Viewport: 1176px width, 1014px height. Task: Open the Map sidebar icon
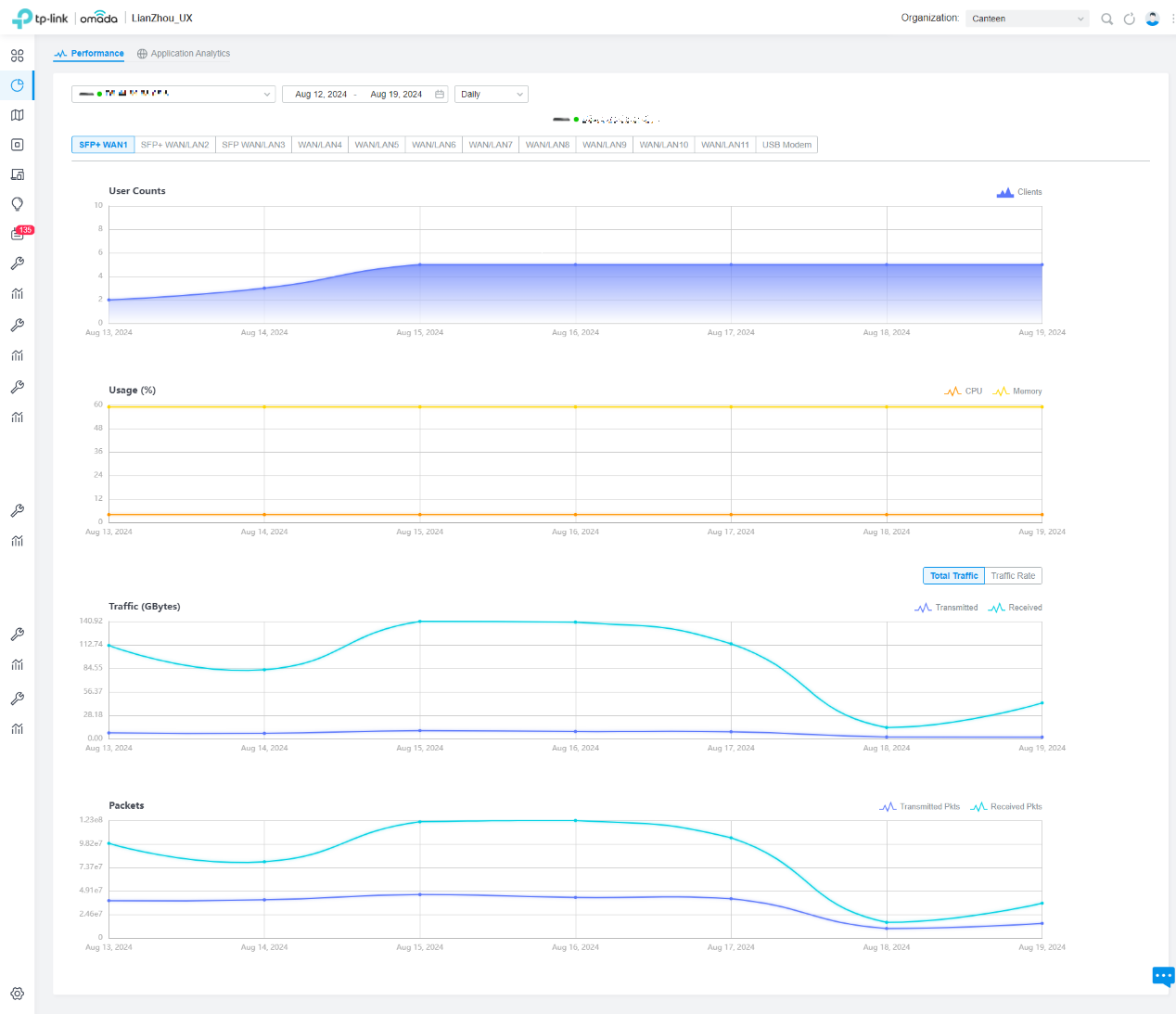(17, 115)
